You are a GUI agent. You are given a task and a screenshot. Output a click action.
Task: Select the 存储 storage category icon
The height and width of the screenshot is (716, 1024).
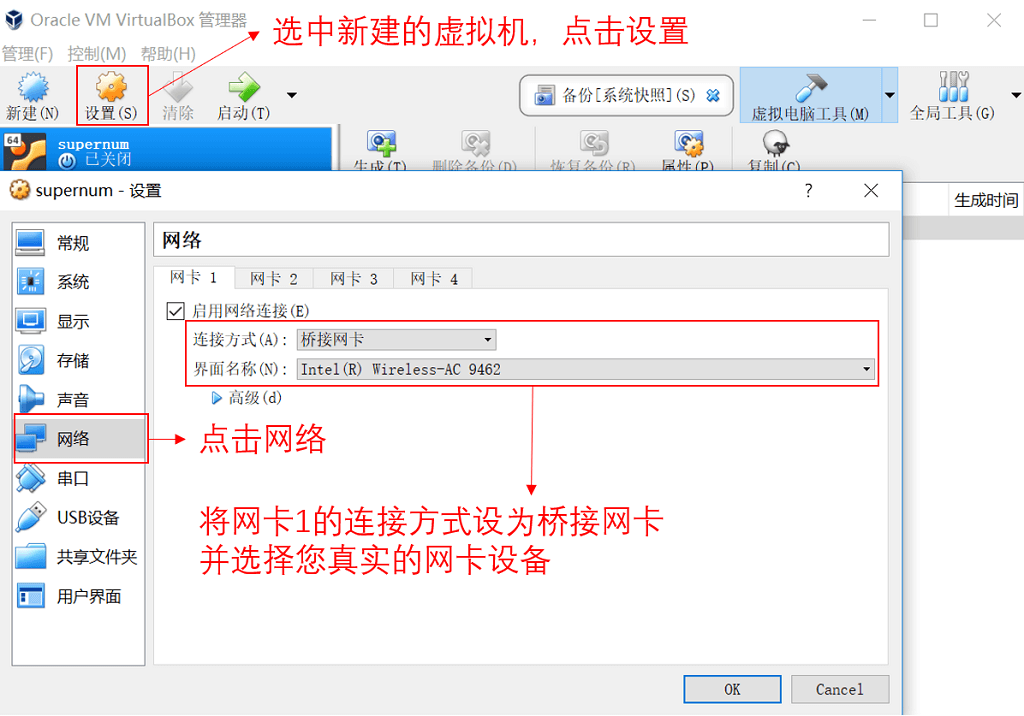[31, 360]
